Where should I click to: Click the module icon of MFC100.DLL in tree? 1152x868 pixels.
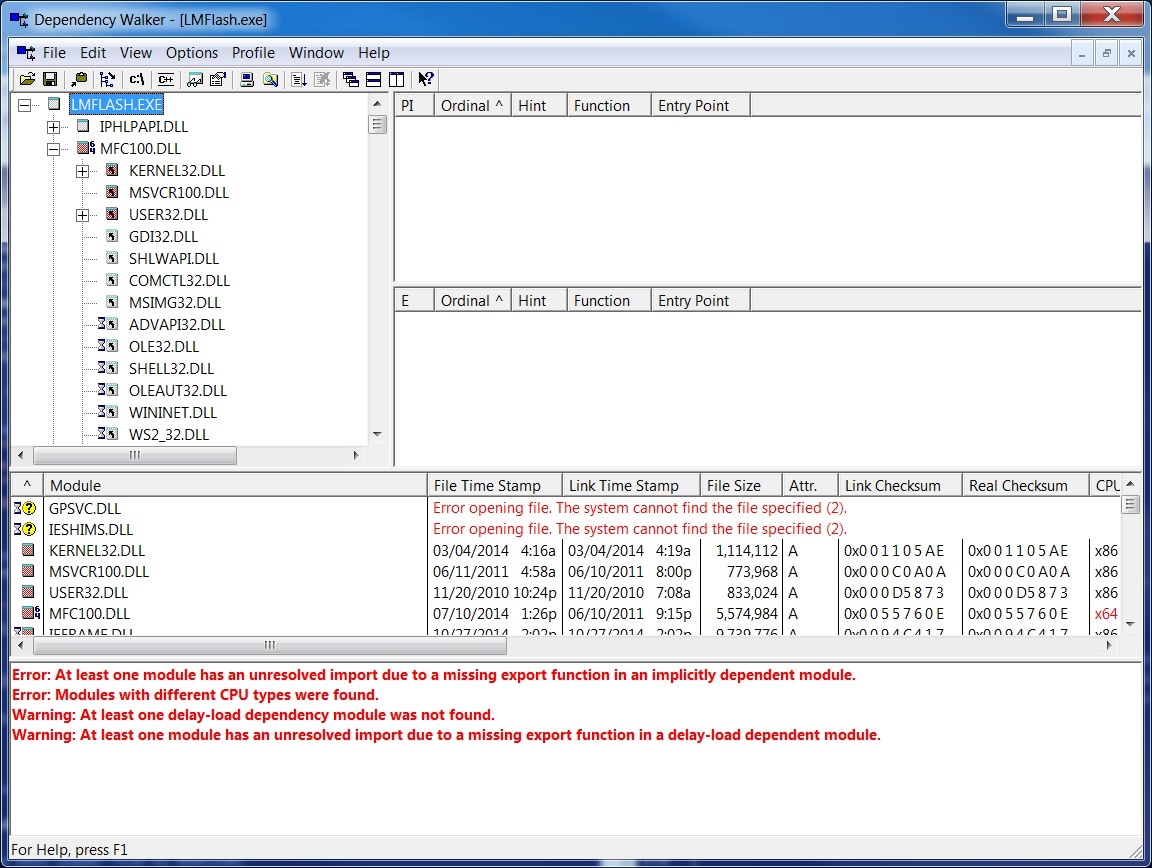point(86,148)
